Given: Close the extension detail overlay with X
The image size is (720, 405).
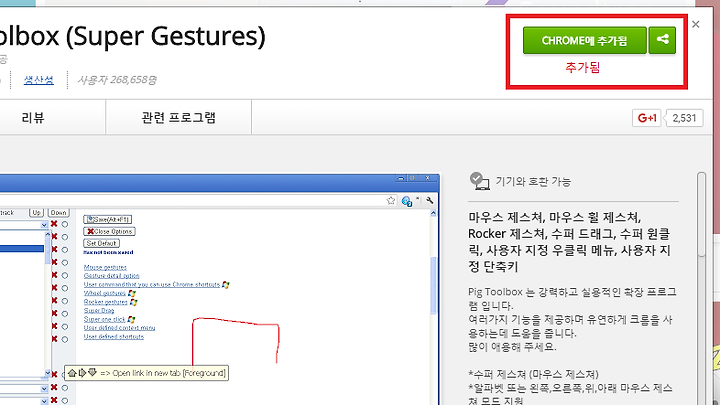Looking at the screenshot, I should (x=696, y=24).
